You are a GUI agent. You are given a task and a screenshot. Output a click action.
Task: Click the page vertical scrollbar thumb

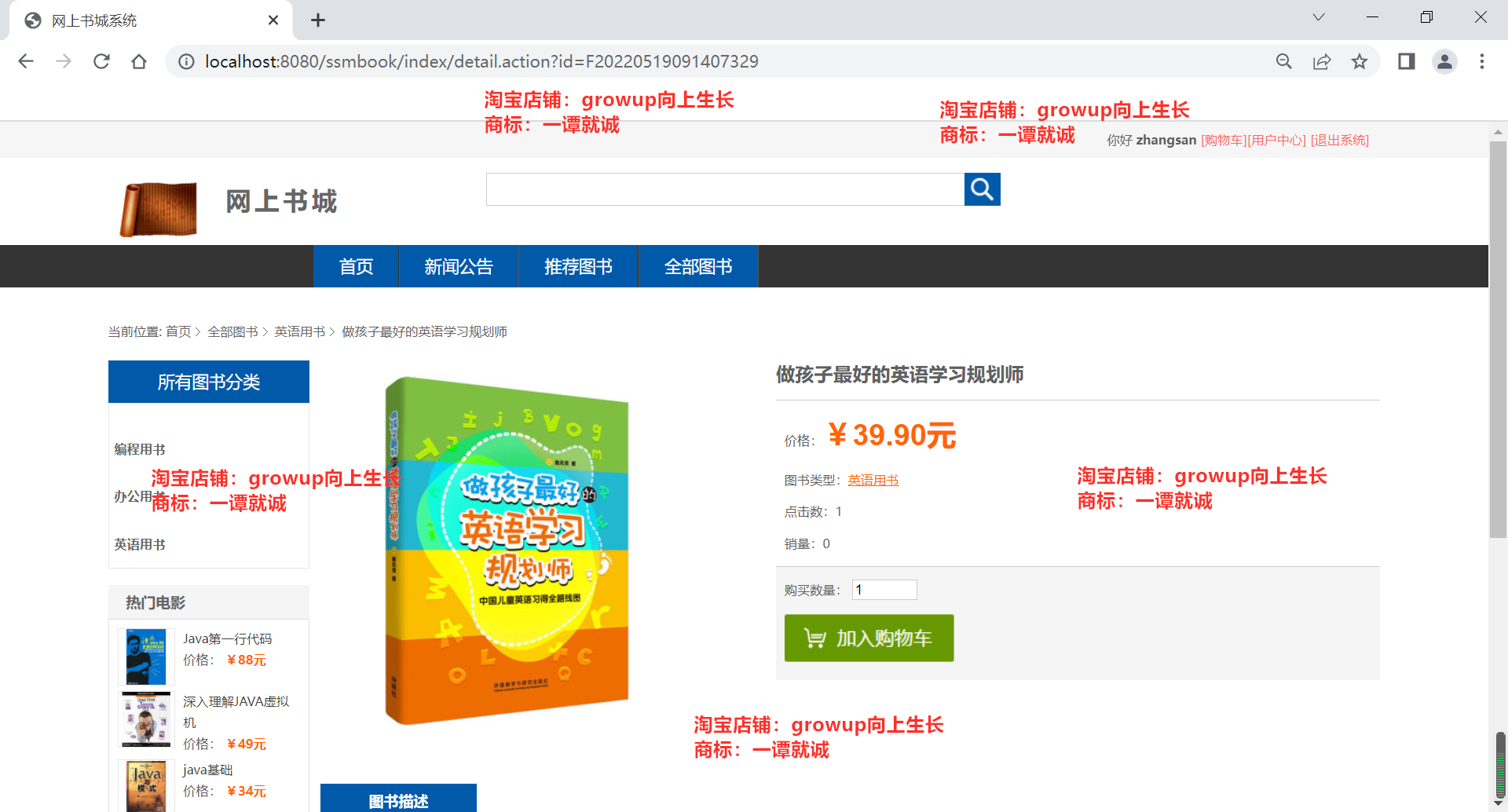[x=1498, y=339]
